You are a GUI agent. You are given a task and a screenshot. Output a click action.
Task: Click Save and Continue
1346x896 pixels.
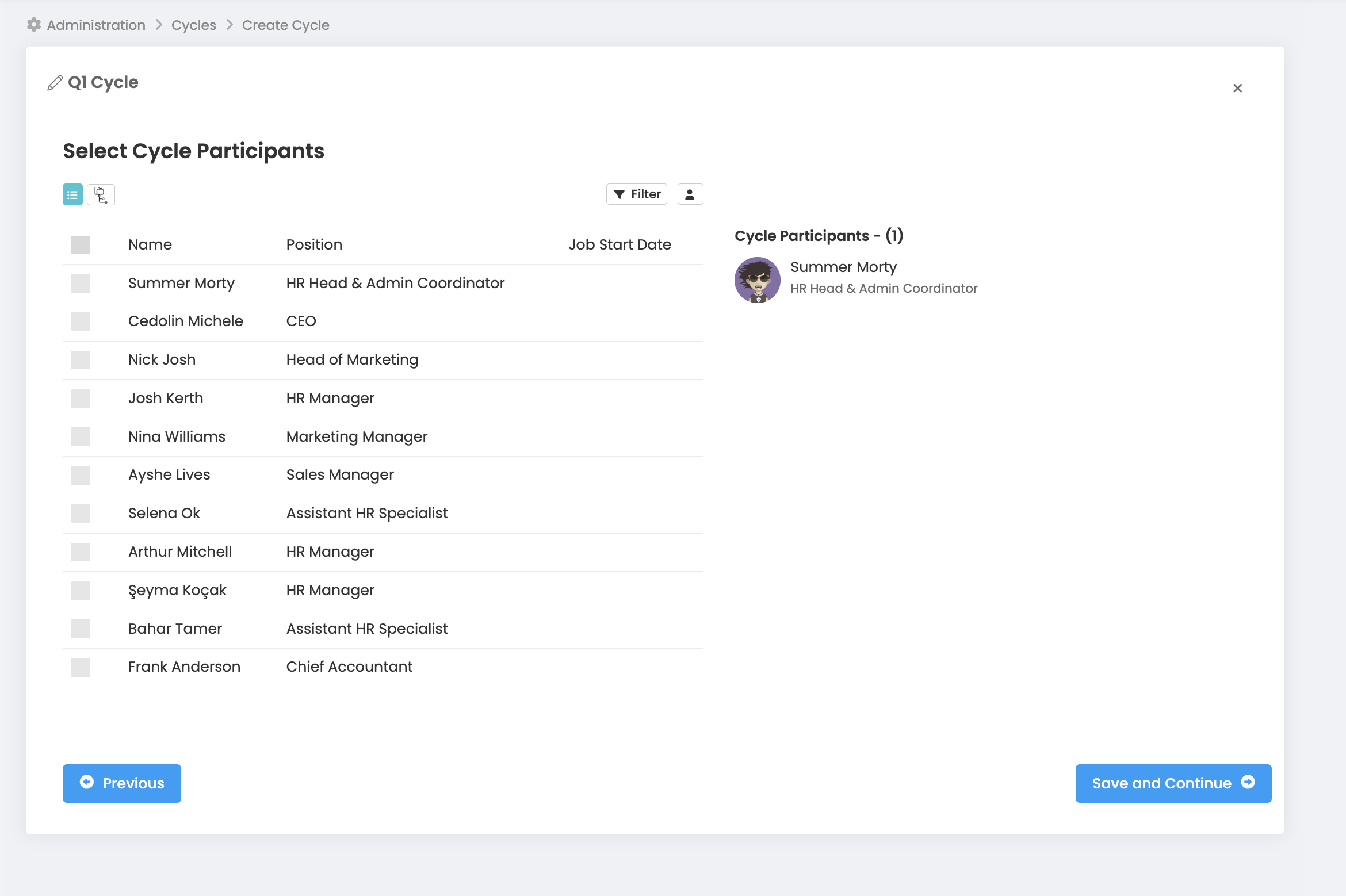point(1173,783)
